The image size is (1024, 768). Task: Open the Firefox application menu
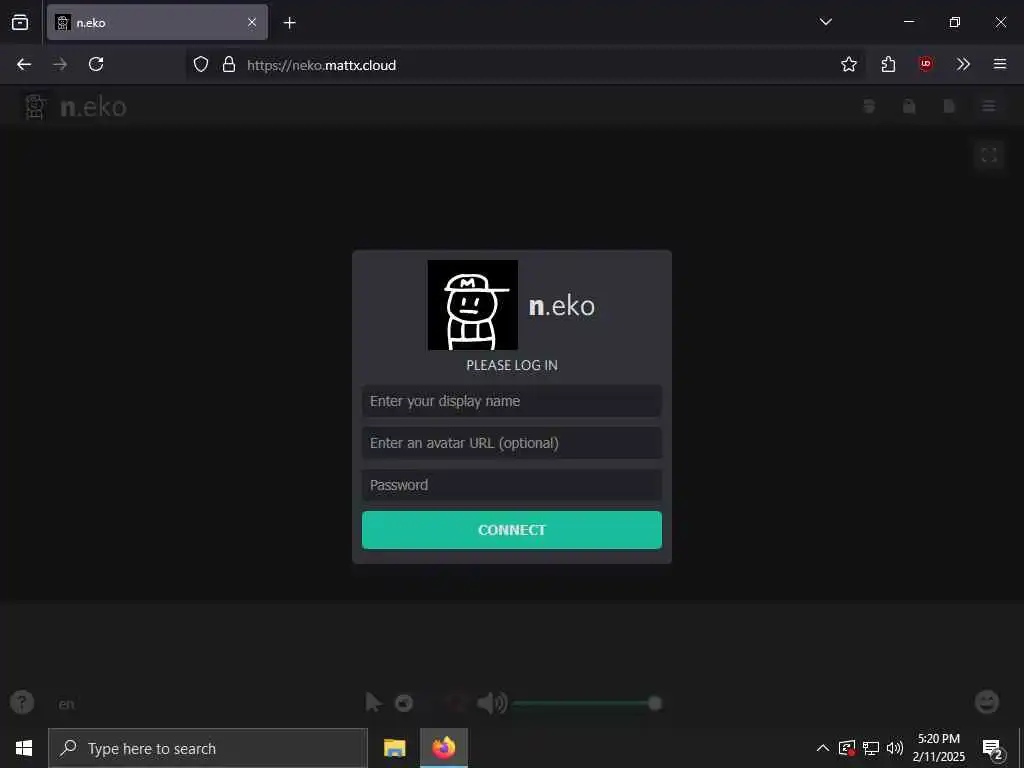click(x=1000, y=64)
